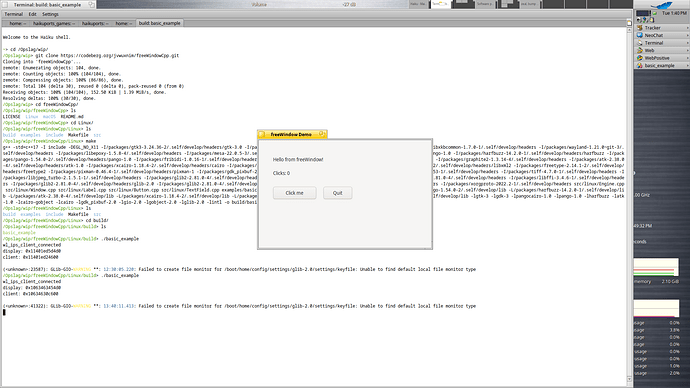Expand the Web entry arrow in Deskbar
The width and height of the screenshot is (690, 388).
pos(687,50)
